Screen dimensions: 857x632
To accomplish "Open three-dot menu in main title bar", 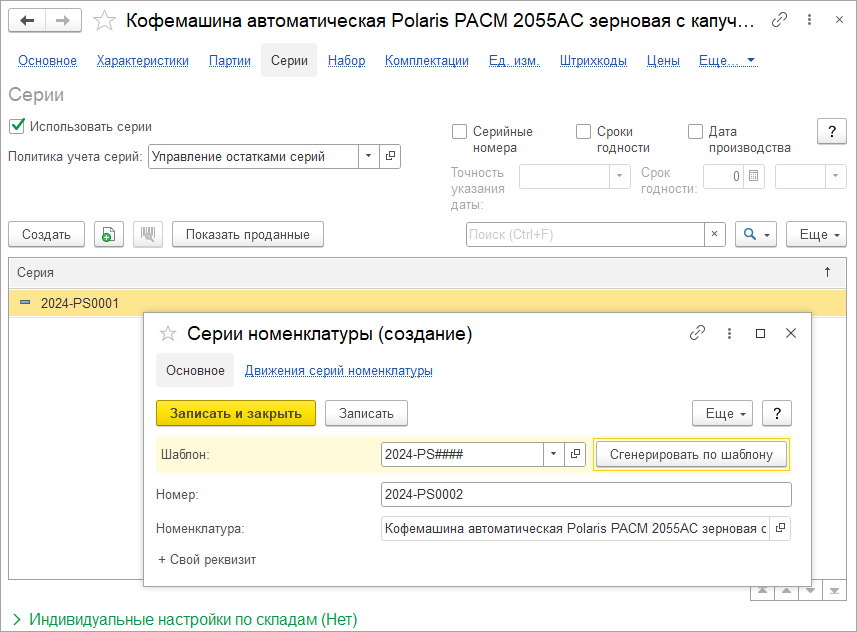I will 809,20.
